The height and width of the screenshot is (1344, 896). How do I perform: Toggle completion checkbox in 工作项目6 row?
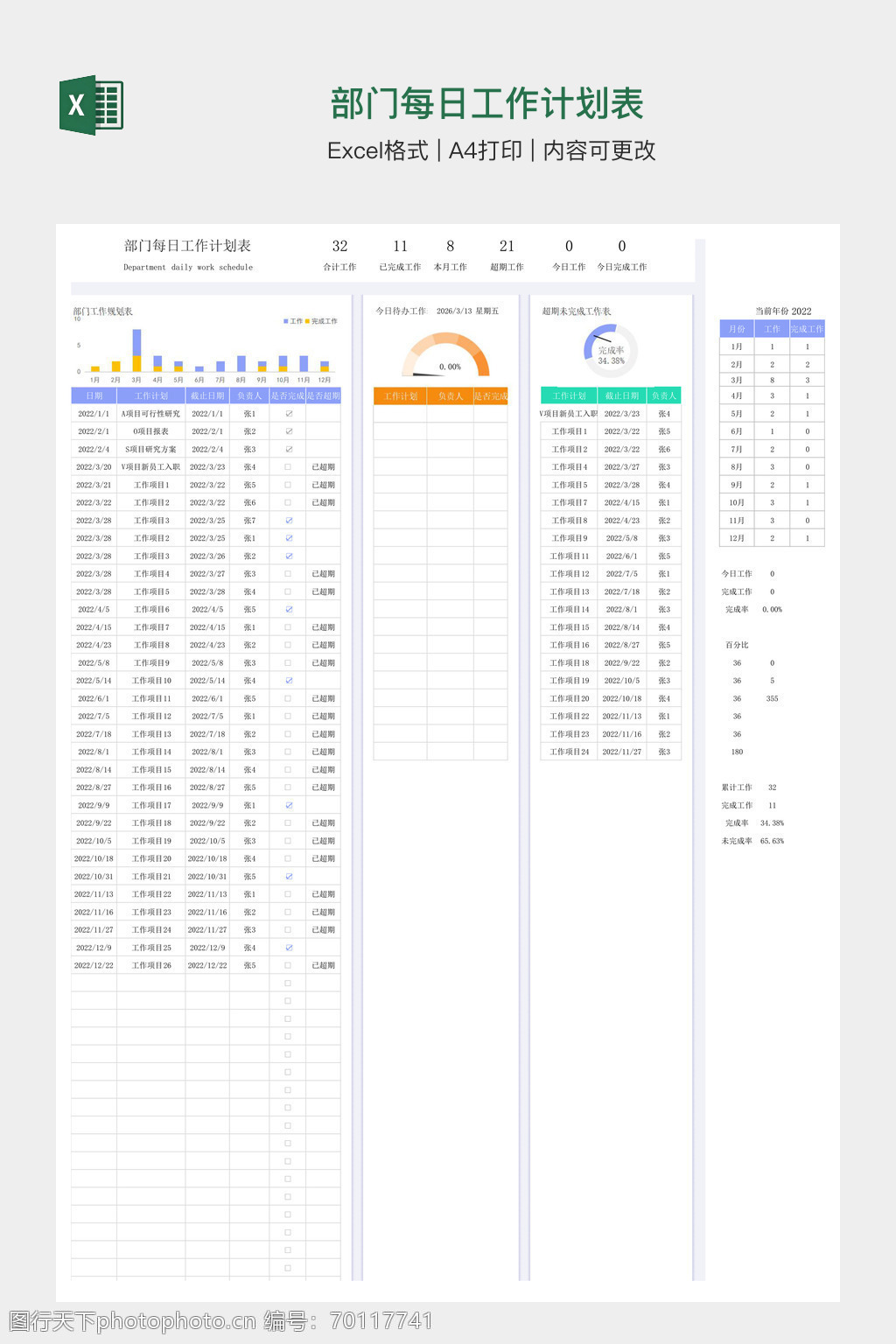click(x=288, y=609)
